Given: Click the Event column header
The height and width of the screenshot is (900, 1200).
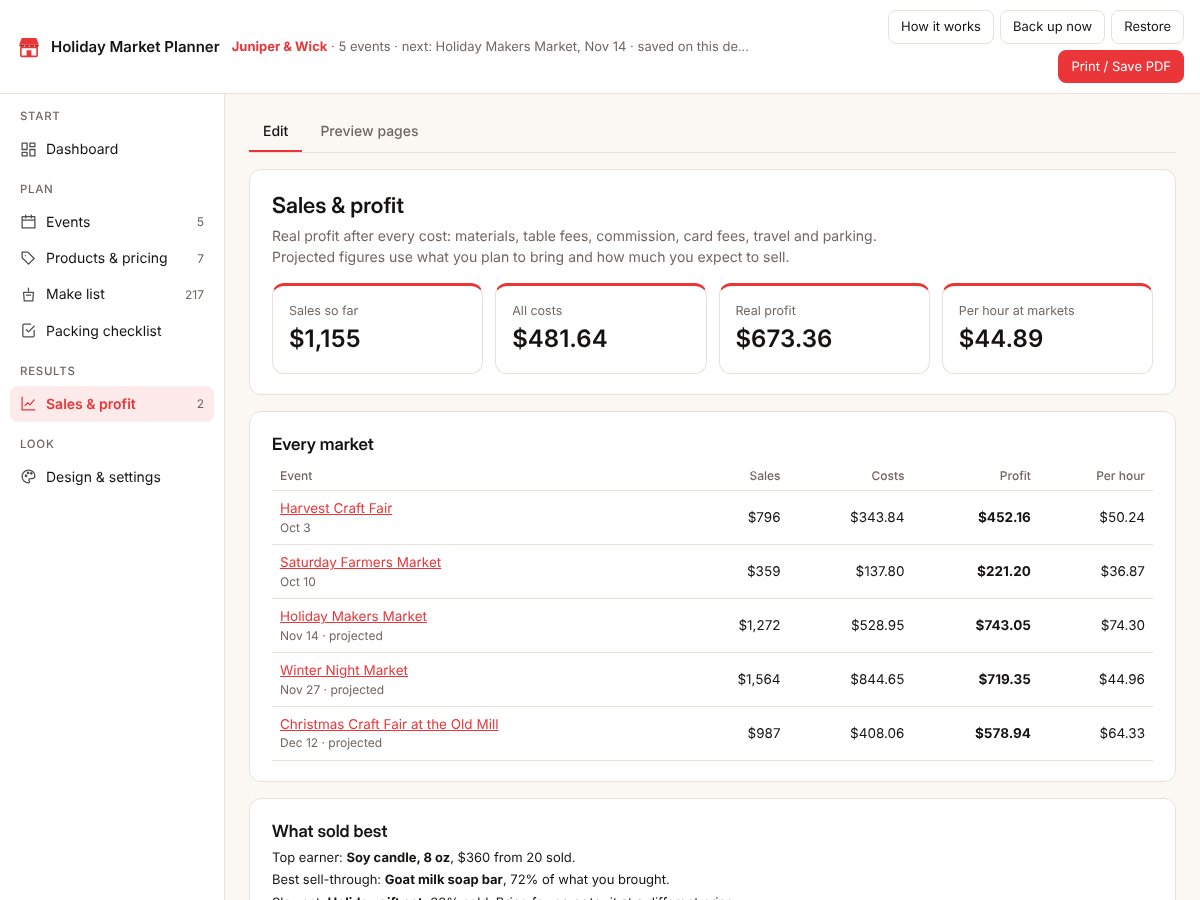Looking at the screenshot, I should coord(296,476).
